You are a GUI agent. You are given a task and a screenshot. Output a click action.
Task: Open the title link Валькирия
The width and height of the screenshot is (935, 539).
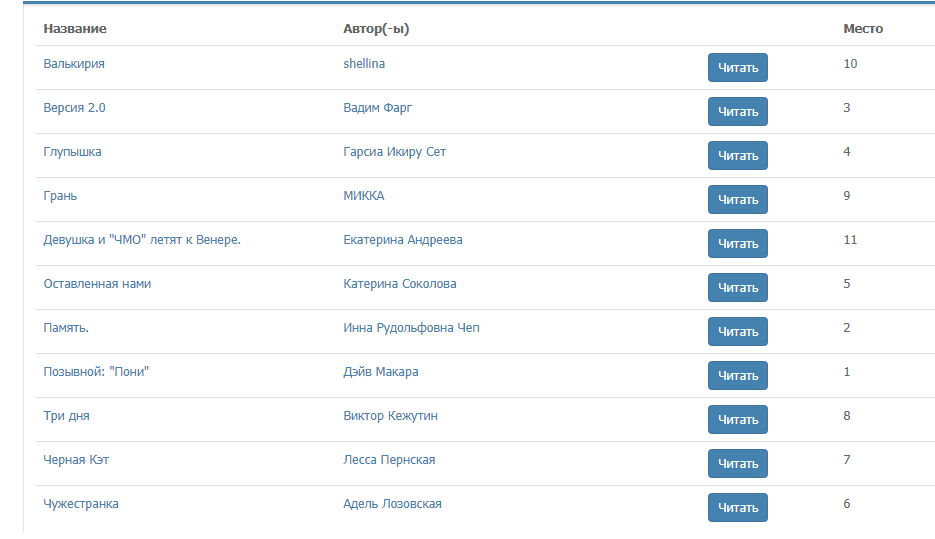coord(74,64)
